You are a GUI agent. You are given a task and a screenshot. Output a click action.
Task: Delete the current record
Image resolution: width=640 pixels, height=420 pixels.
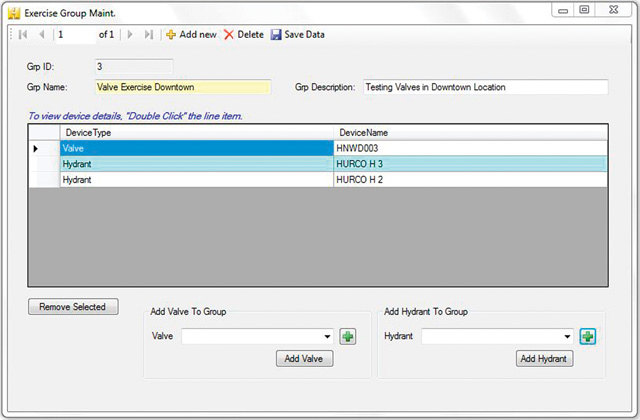(x=243, y=35)
